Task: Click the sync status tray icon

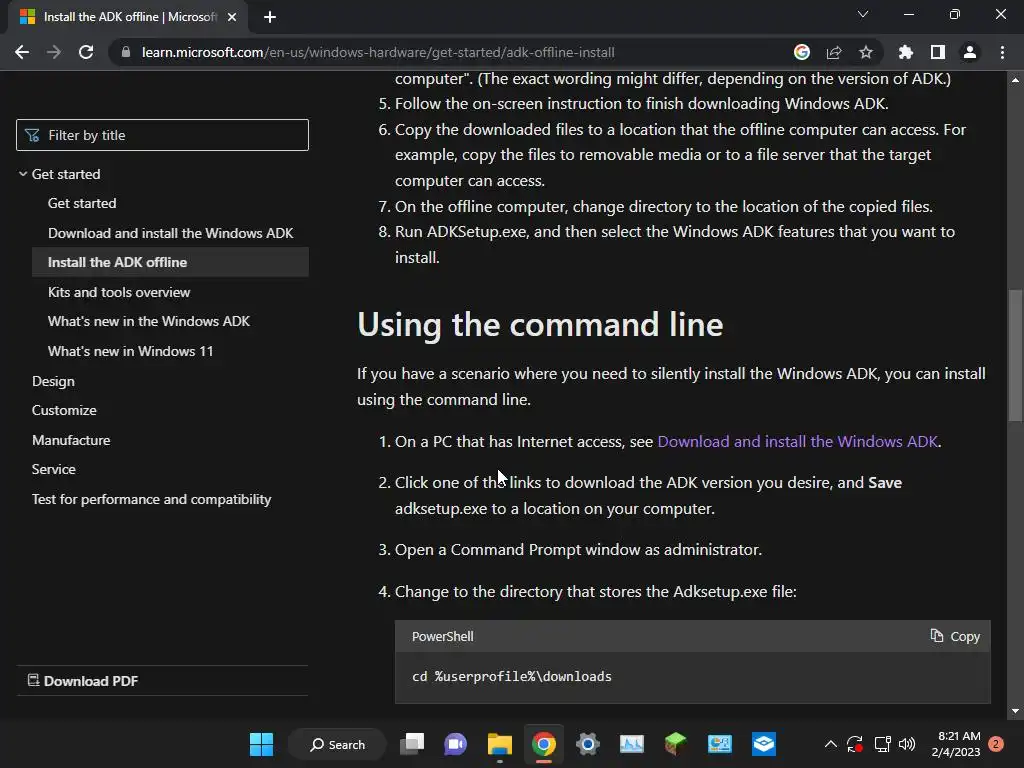Action: (855, 744)
